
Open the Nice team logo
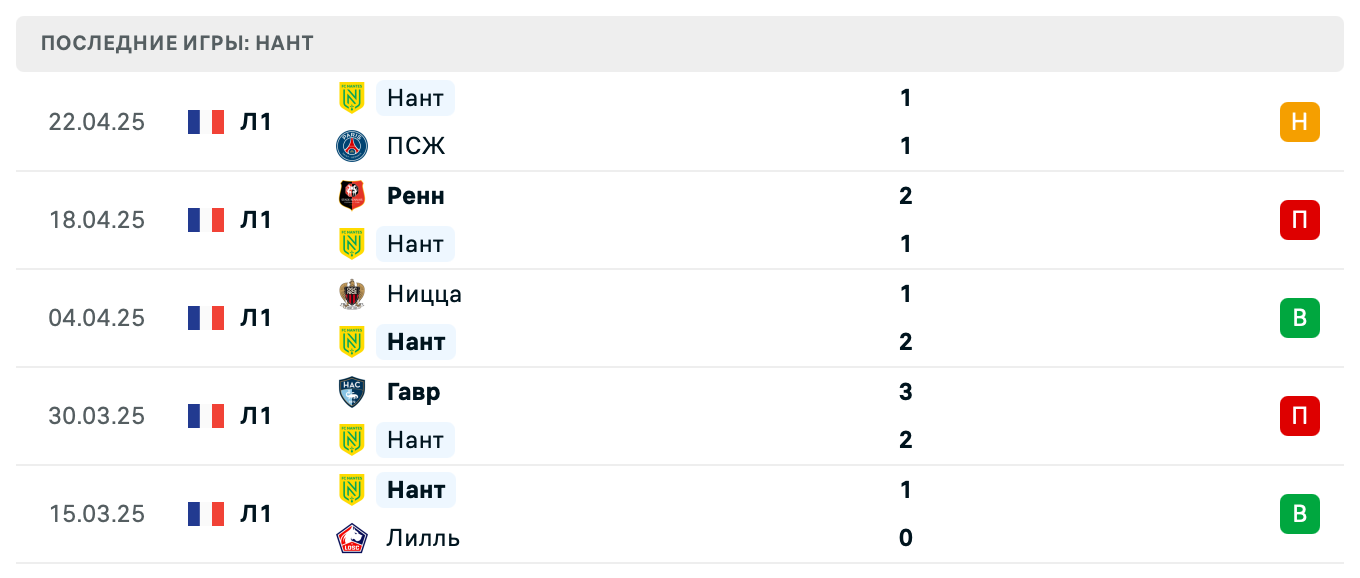pos(354,294)
